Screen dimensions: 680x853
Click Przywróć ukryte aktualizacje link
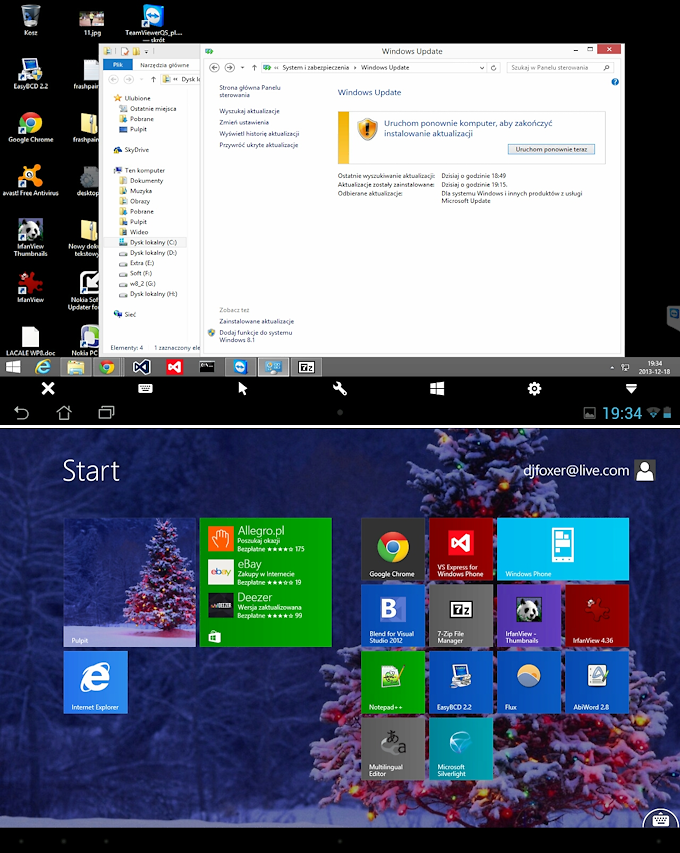coord(258,145)
